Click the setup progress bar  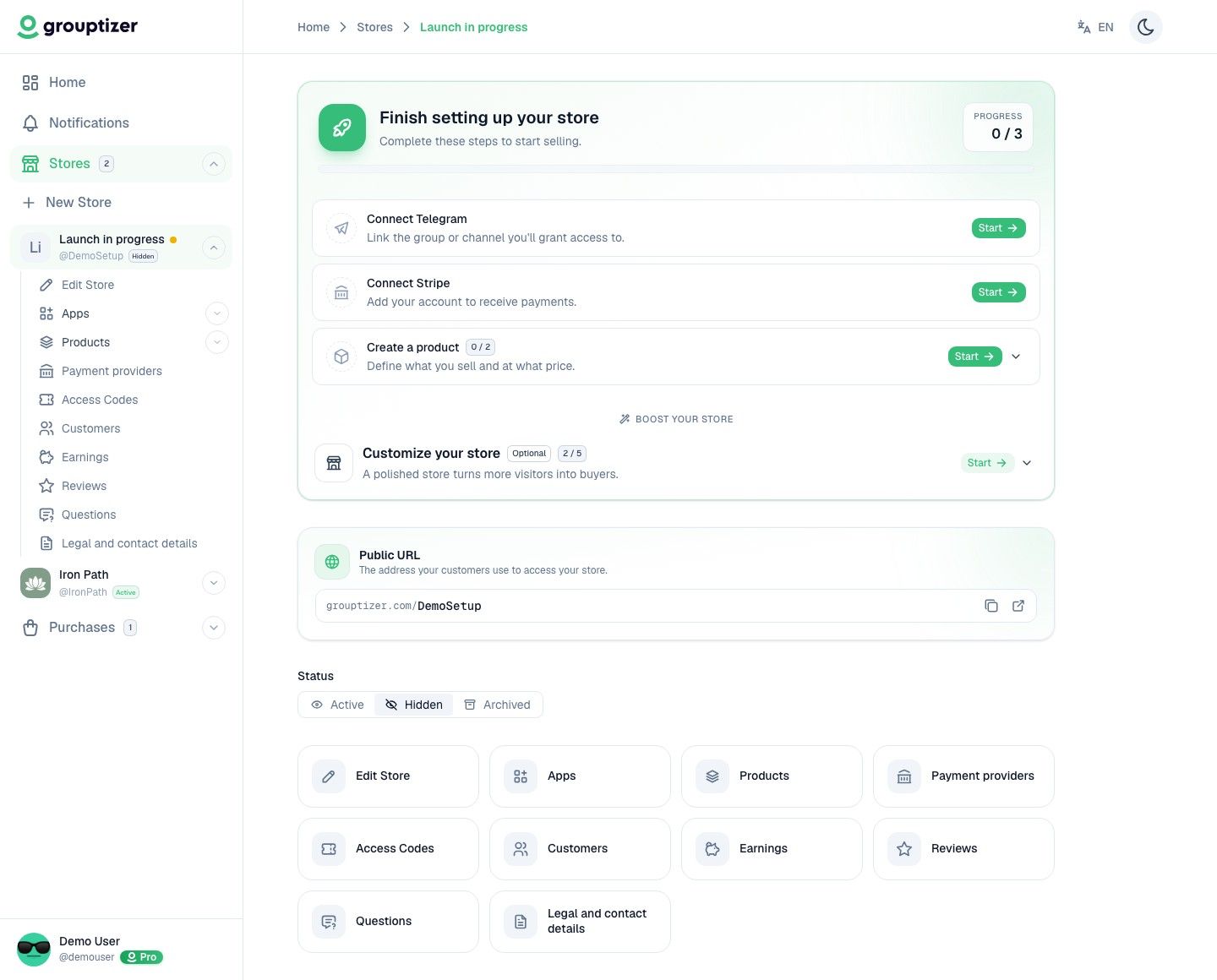(676, 170)
